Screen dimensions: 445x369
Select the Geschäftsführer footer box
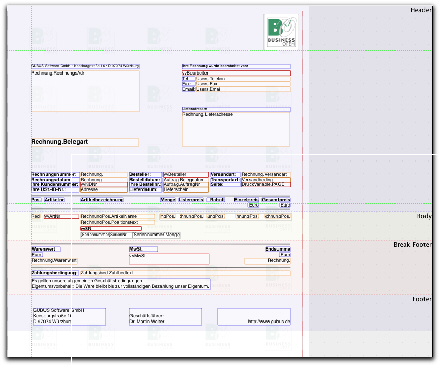(165, 317)
